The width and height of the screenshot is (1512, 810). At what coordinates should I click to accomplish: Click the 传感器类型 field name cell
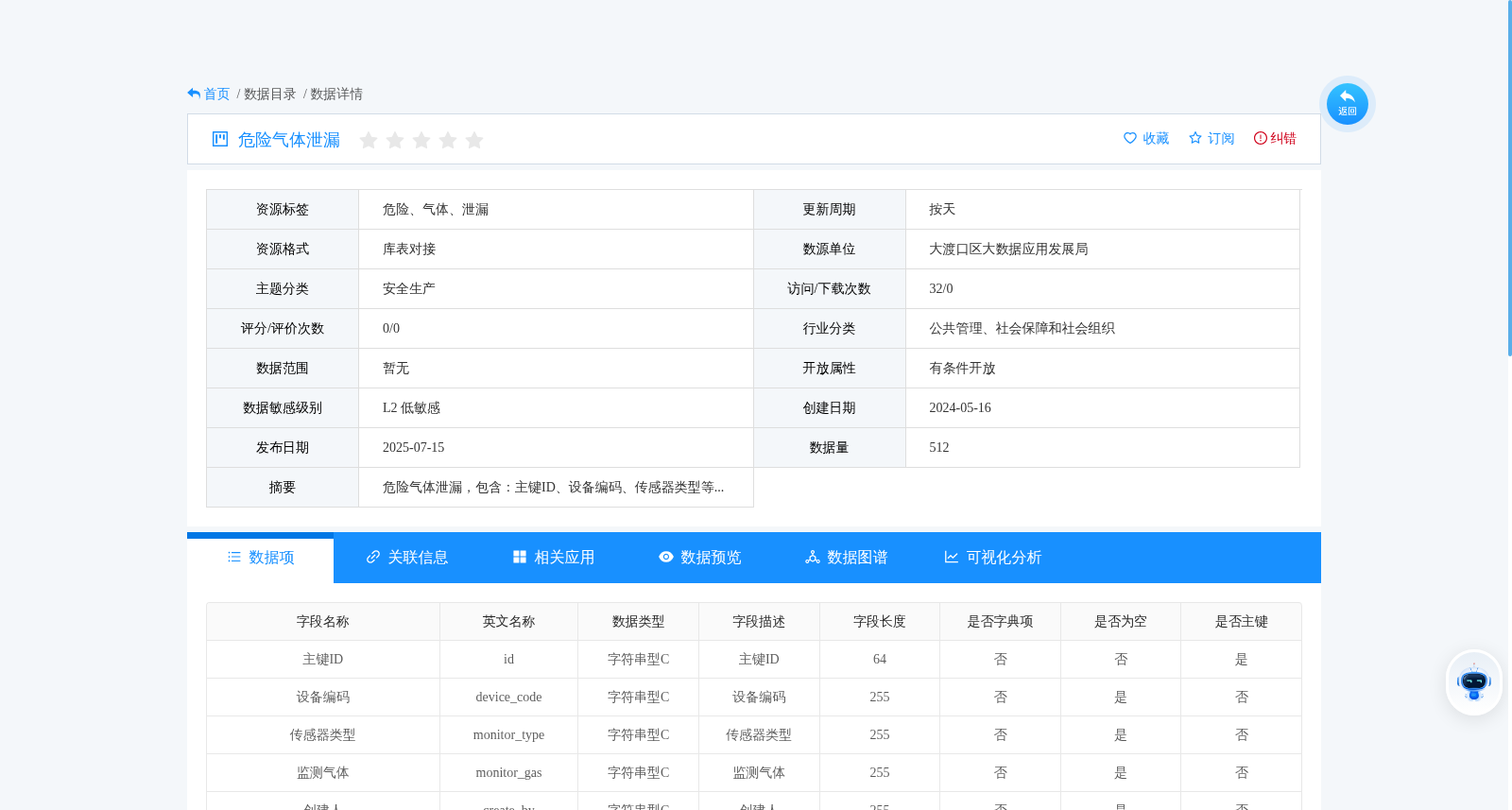[x=323, y=735]
